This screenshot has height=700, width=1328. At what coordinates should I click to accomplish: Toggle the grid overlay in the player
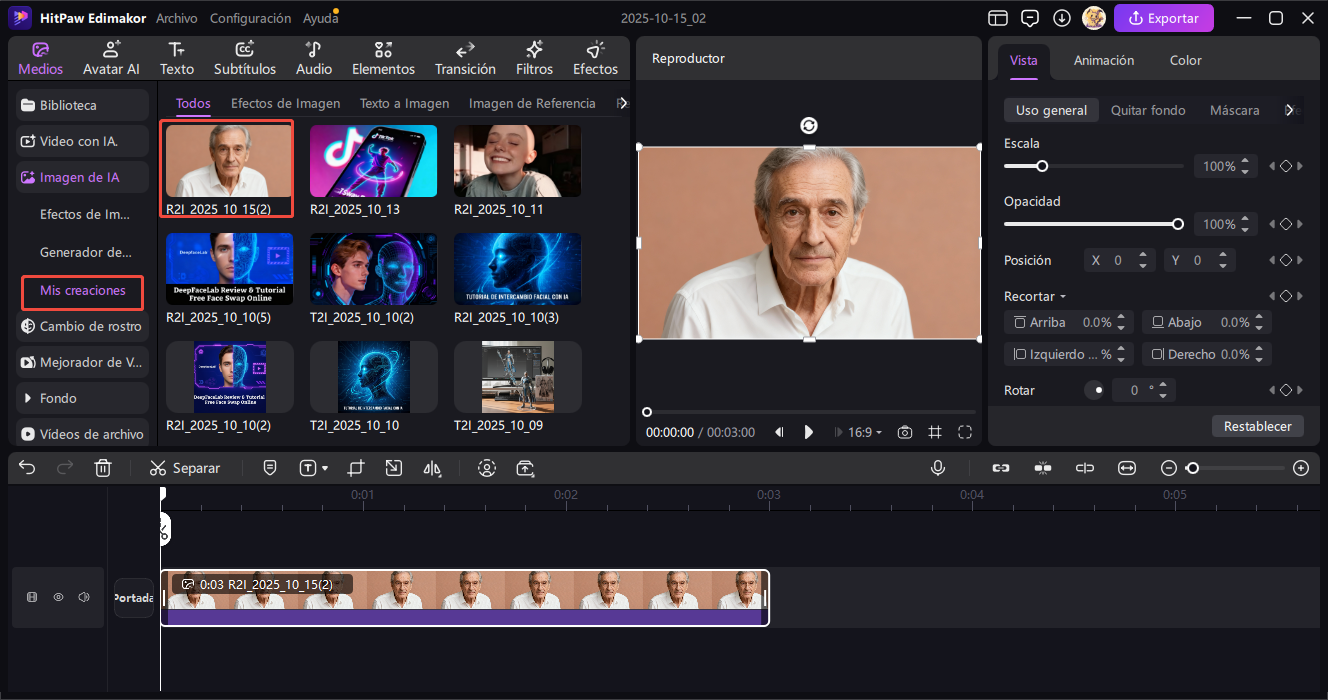click(934, 432)
